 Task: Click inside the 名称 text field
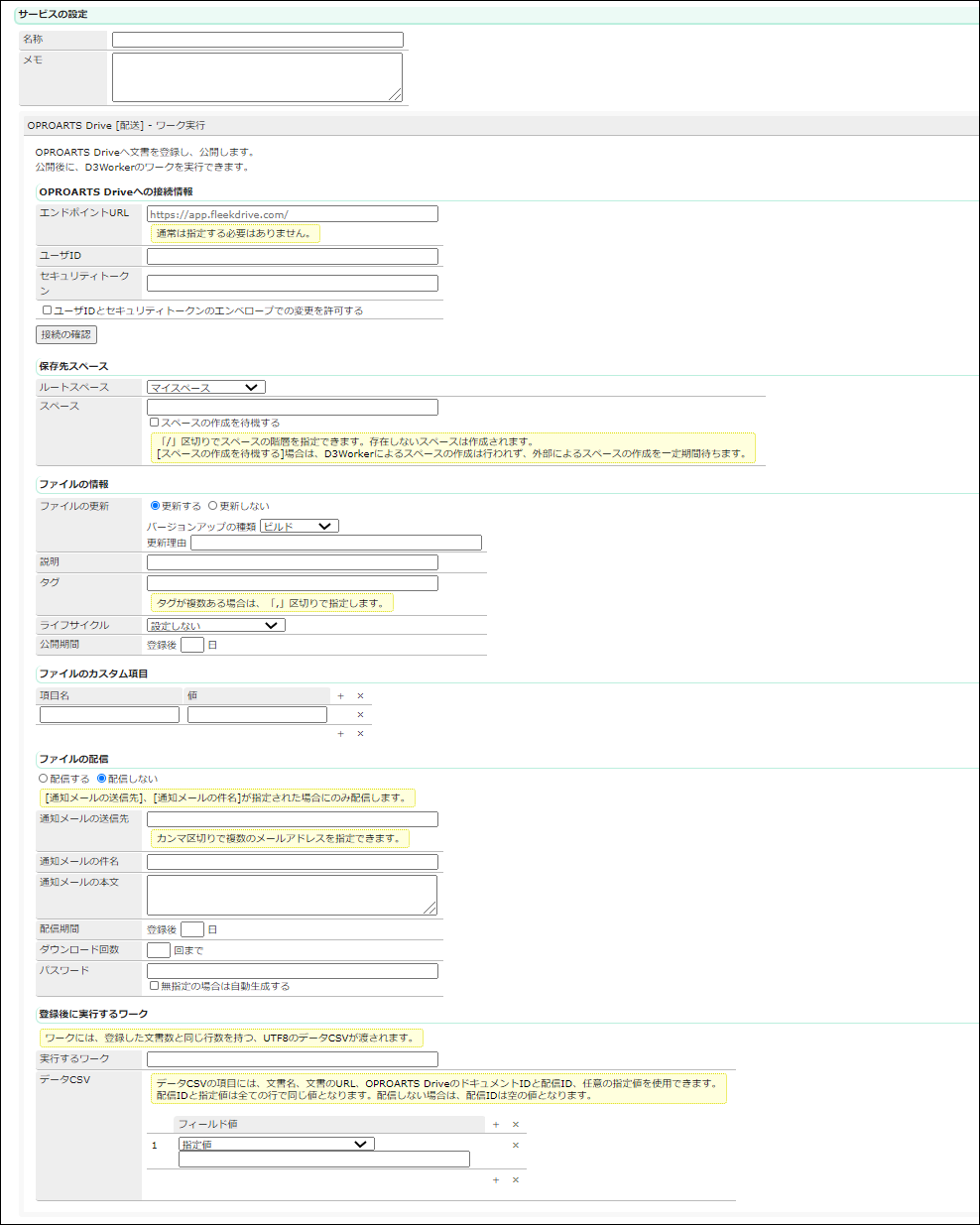pyautogui.click(x=258, y=39)
